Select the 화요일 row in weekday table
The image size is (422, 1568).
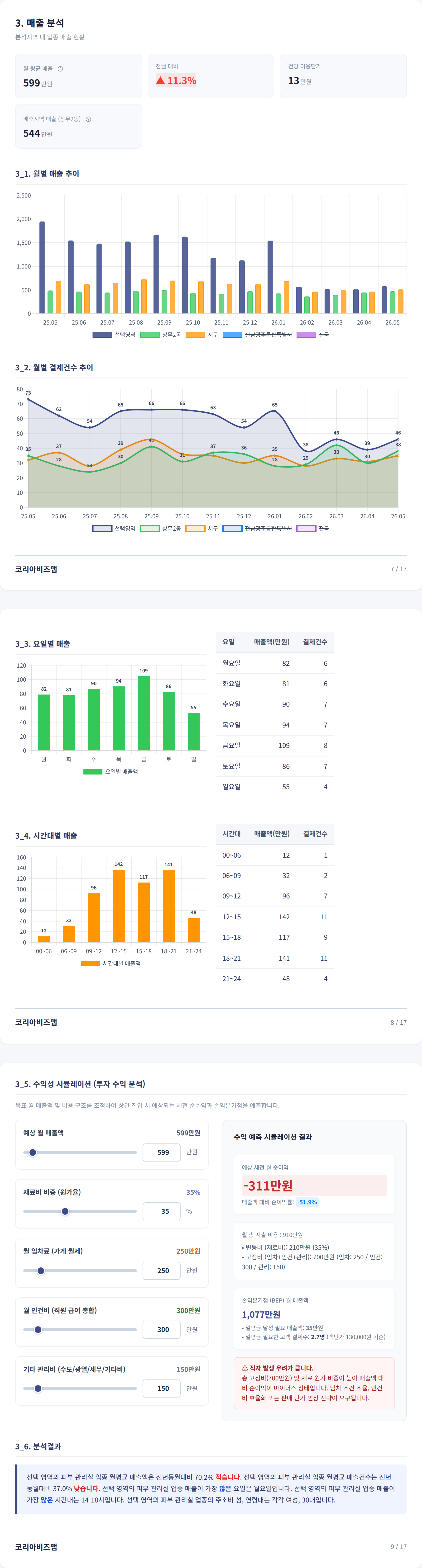click(275, 684)
